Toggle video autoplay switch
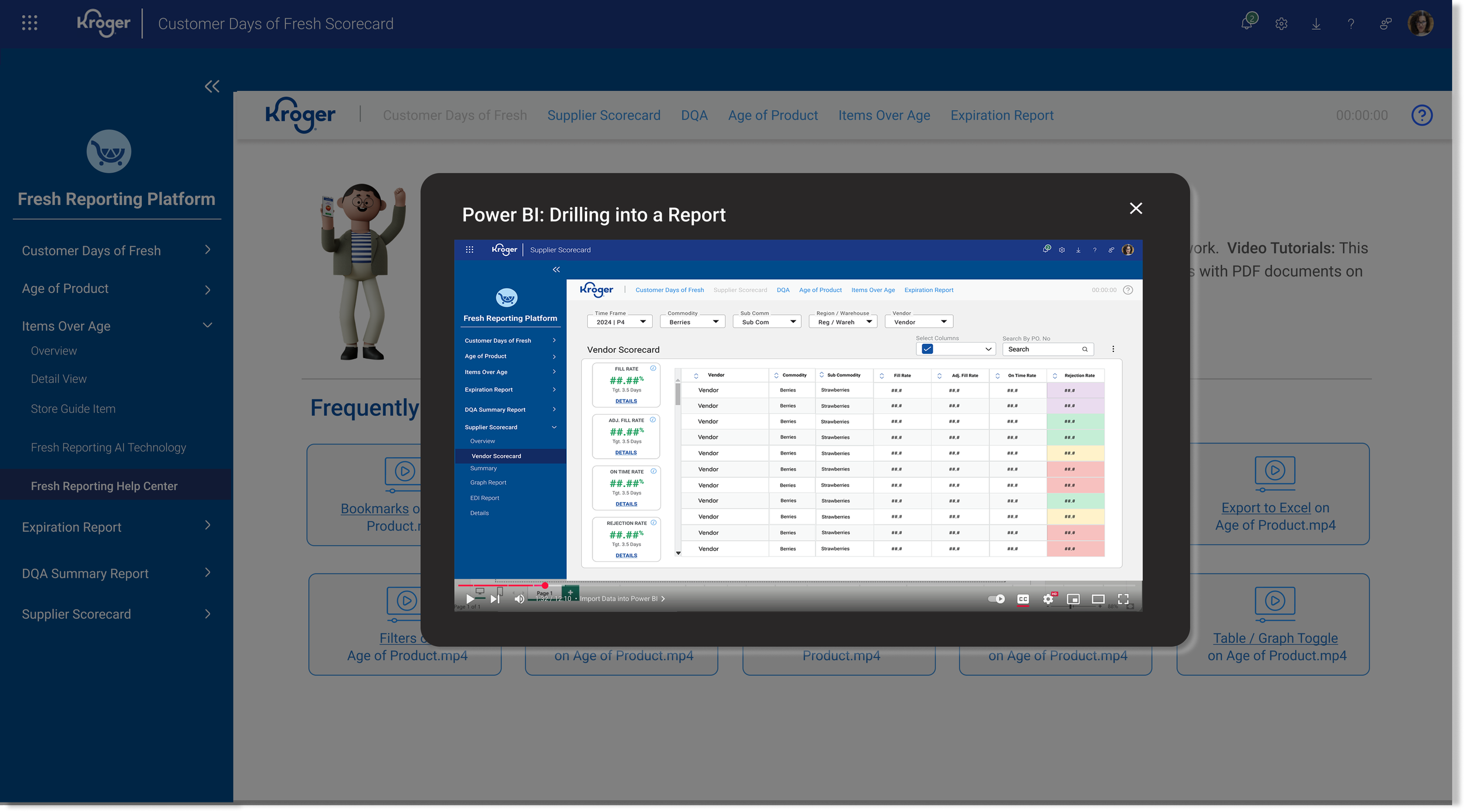 pos(996,599)
